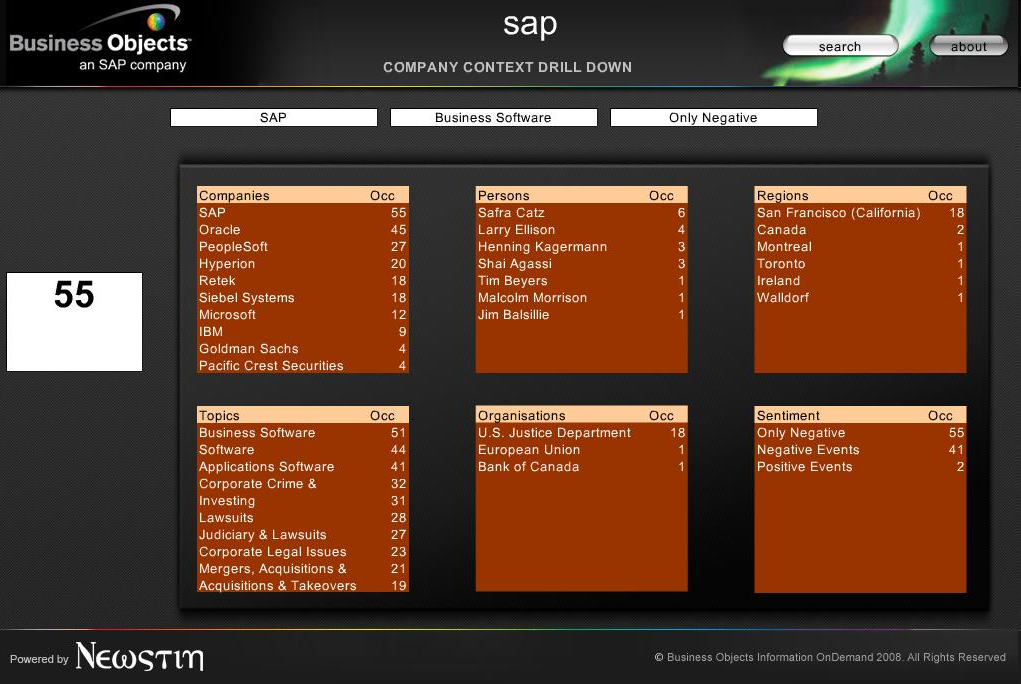Choose Acquisitions & Takeovers topic
The image size is (1021, 684).
coord(303,585)
